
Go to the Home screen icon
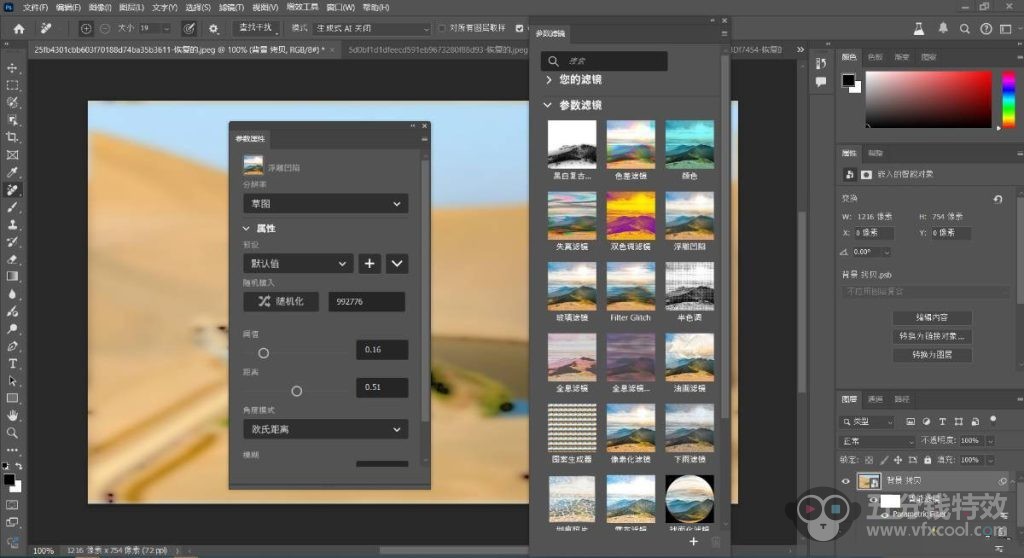(19, 29)
